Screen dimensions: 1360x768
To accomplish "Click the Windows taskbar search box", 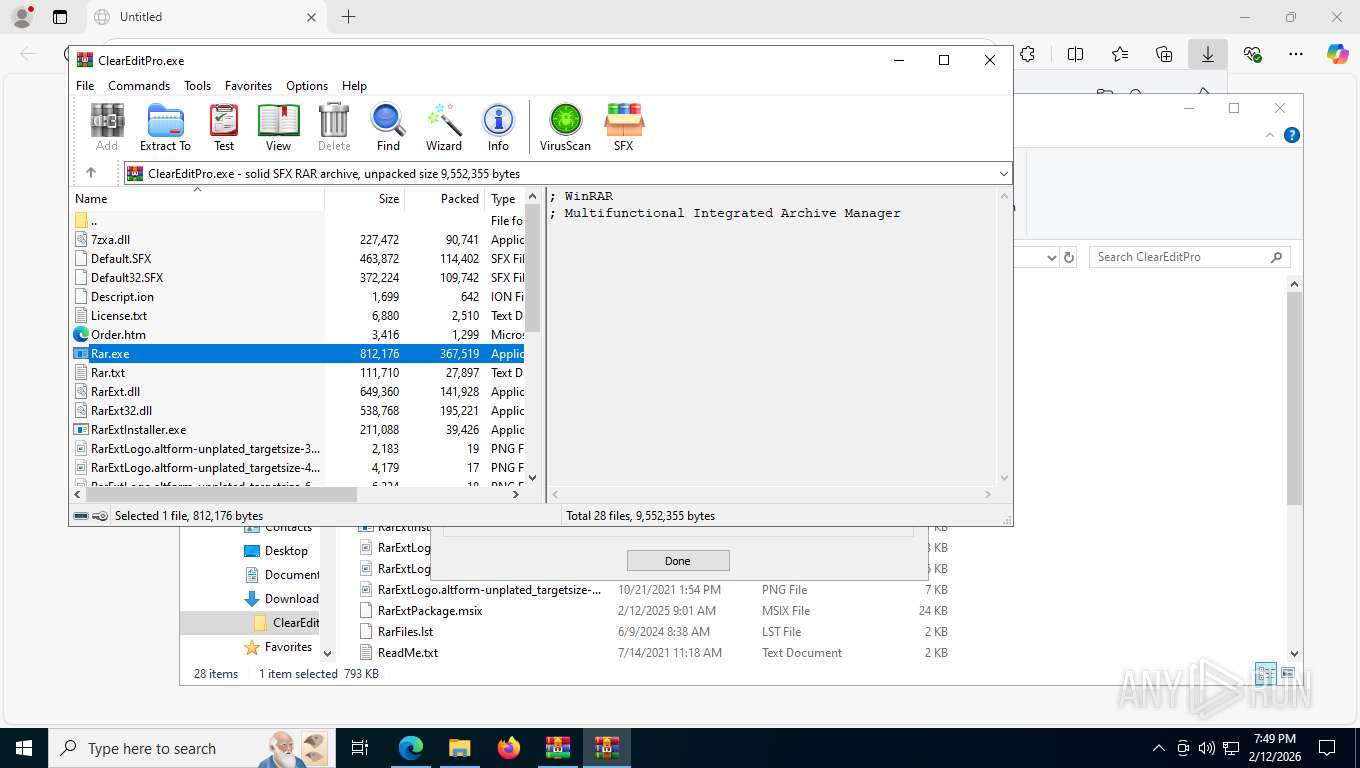I will coord(190,748).
